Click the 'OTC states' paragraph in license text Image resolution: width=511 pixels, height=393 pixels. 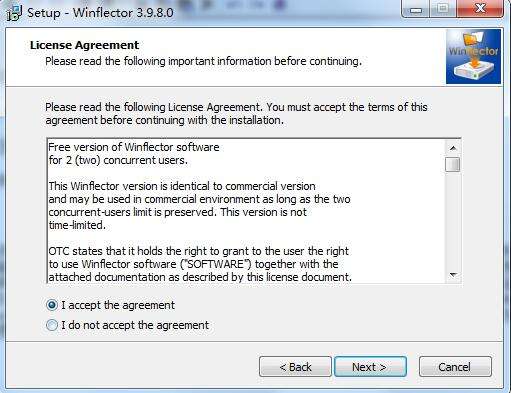[200, 264]
